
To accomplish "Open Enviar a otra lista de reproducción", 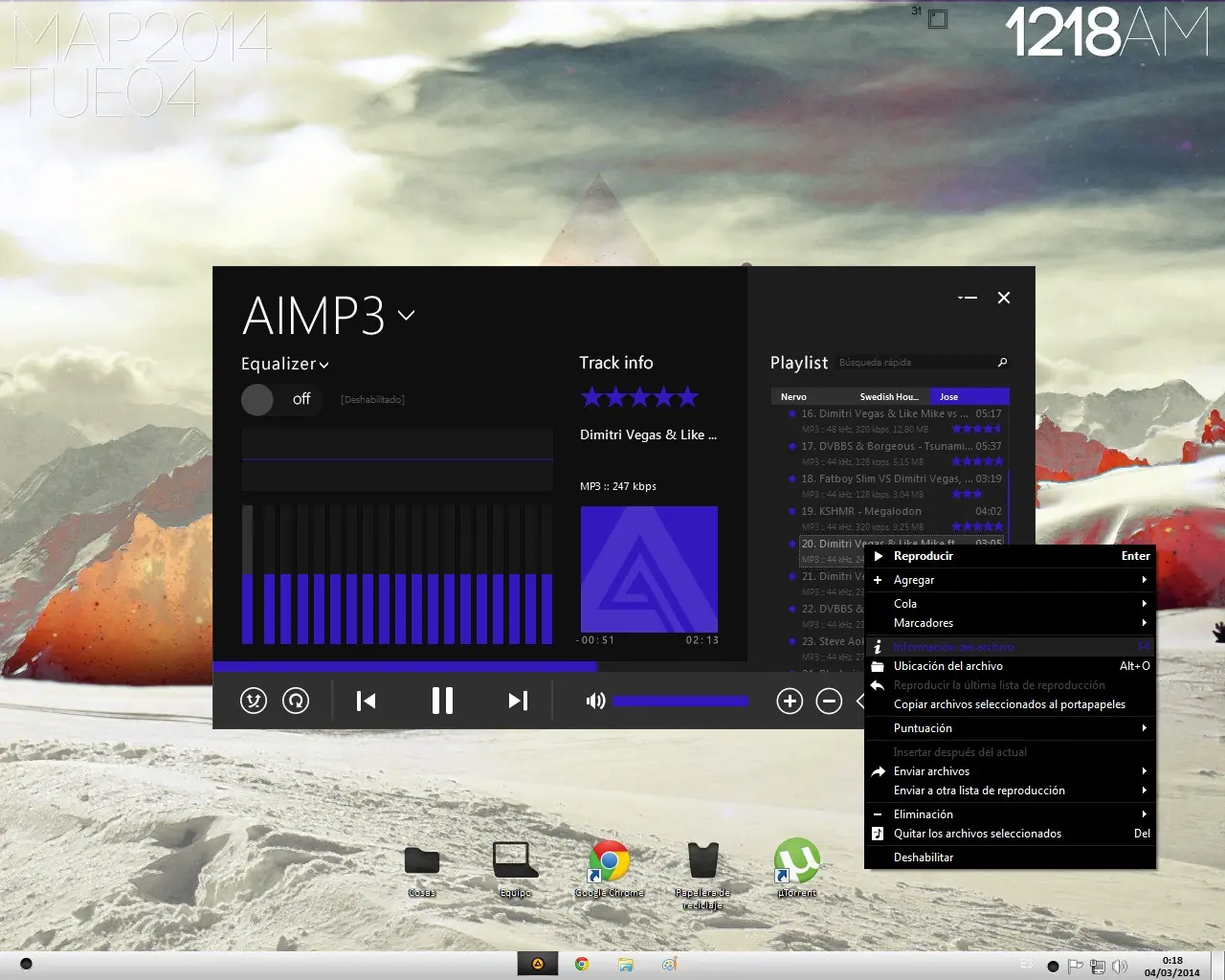I will (1011, 791).
